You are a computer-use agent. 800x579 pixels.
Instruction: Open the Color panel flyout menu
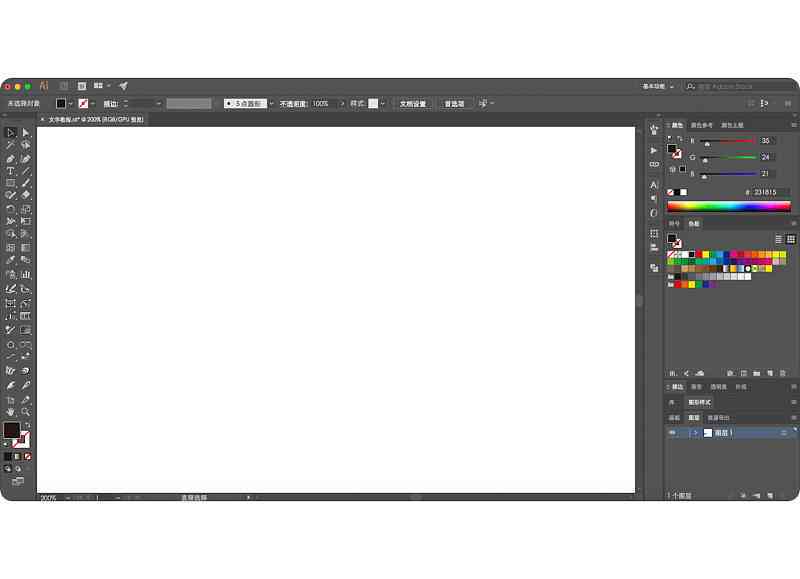pos(793,125)
